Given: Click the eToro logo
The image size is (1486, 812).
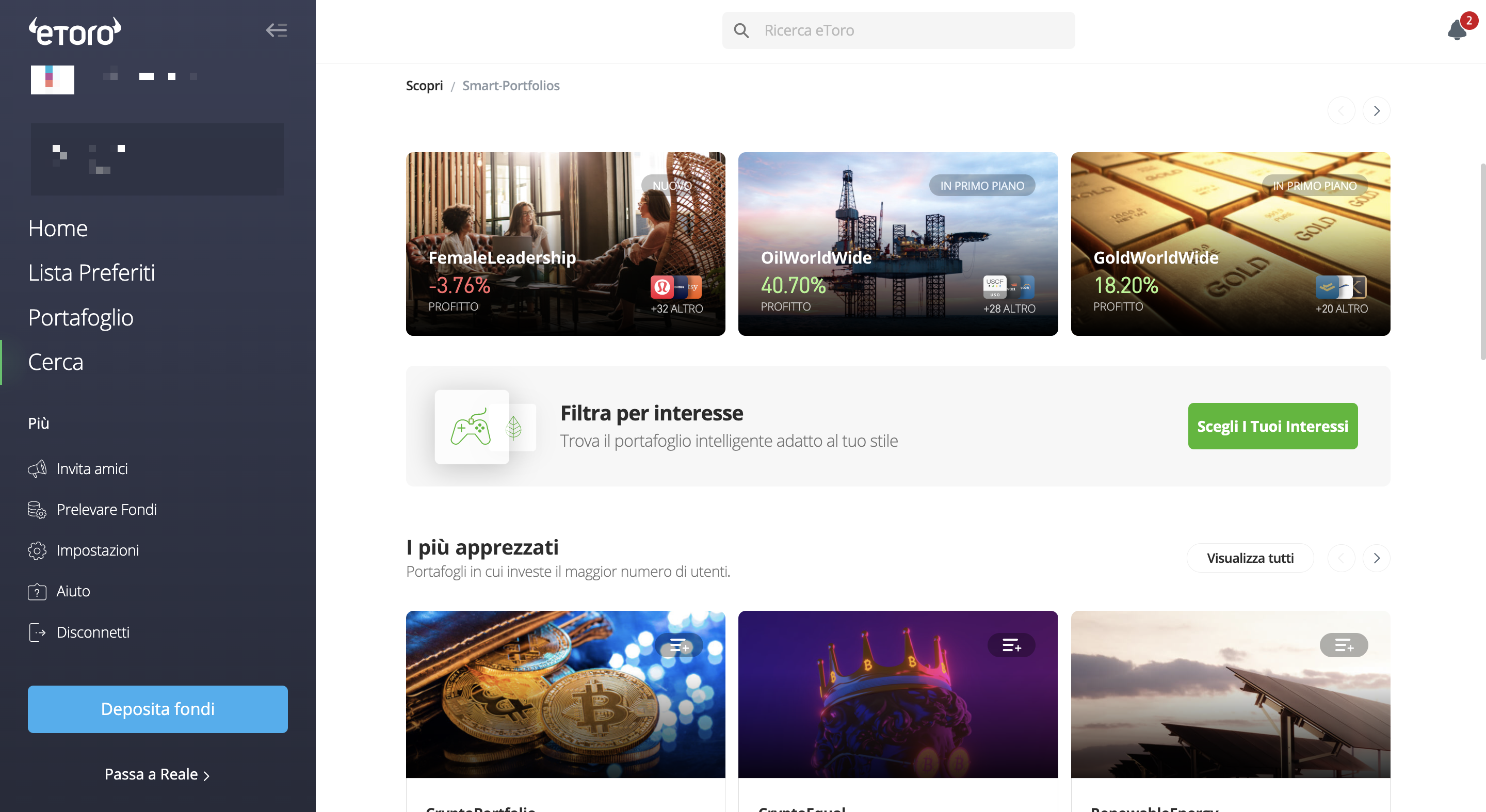Looking at the screenshot, I should click(x=75, y=31).
